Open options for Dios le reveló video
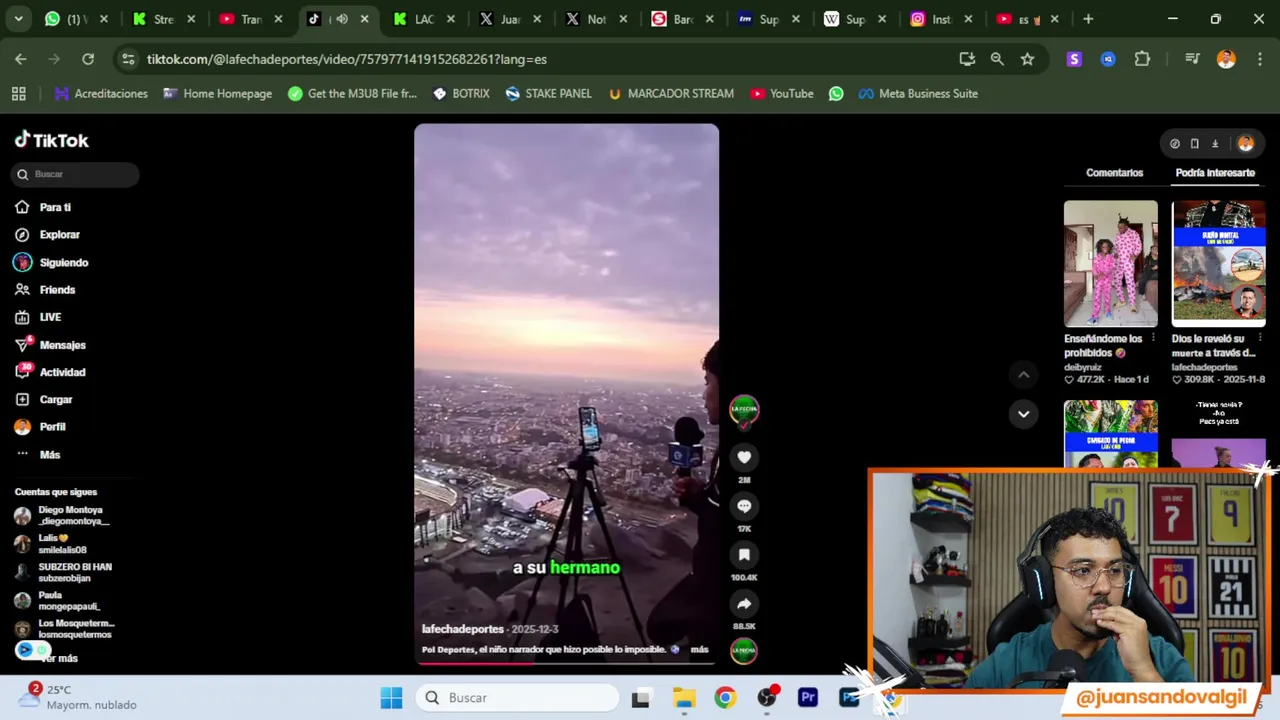 [1260, 339]
